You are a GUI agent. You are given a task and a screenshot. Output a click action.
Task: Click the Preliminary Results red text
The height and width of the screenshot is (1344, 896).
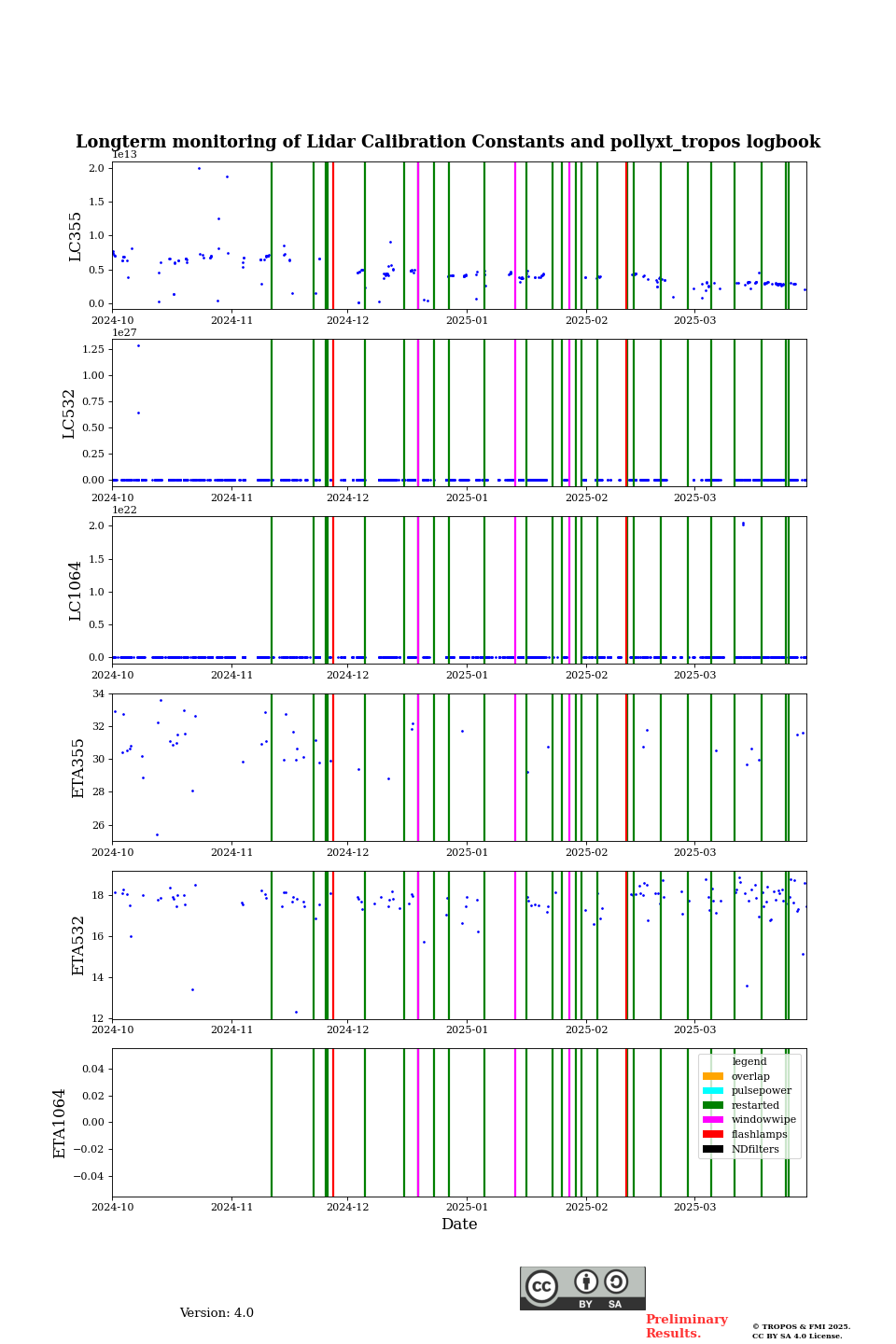(x=686, y=1326)
